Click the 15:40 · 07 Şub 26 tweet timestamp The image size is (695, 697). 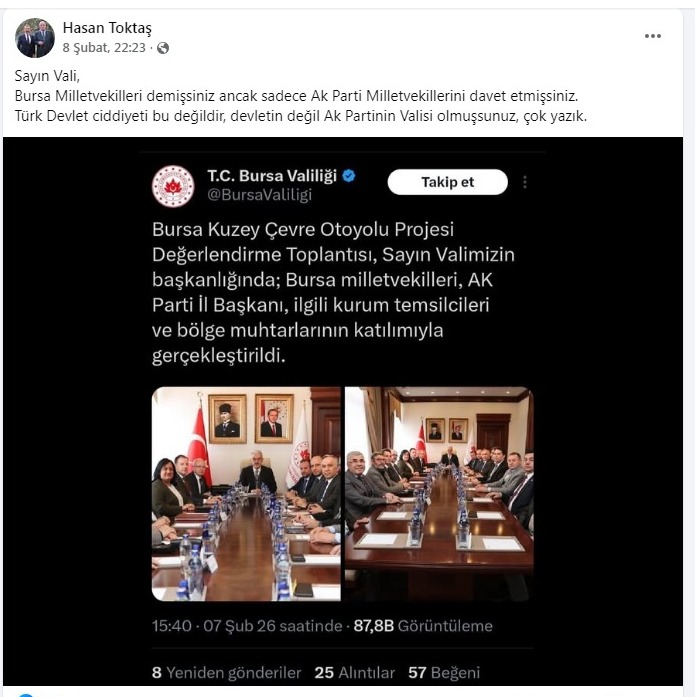pyautogui.click(x=247, y=626)
